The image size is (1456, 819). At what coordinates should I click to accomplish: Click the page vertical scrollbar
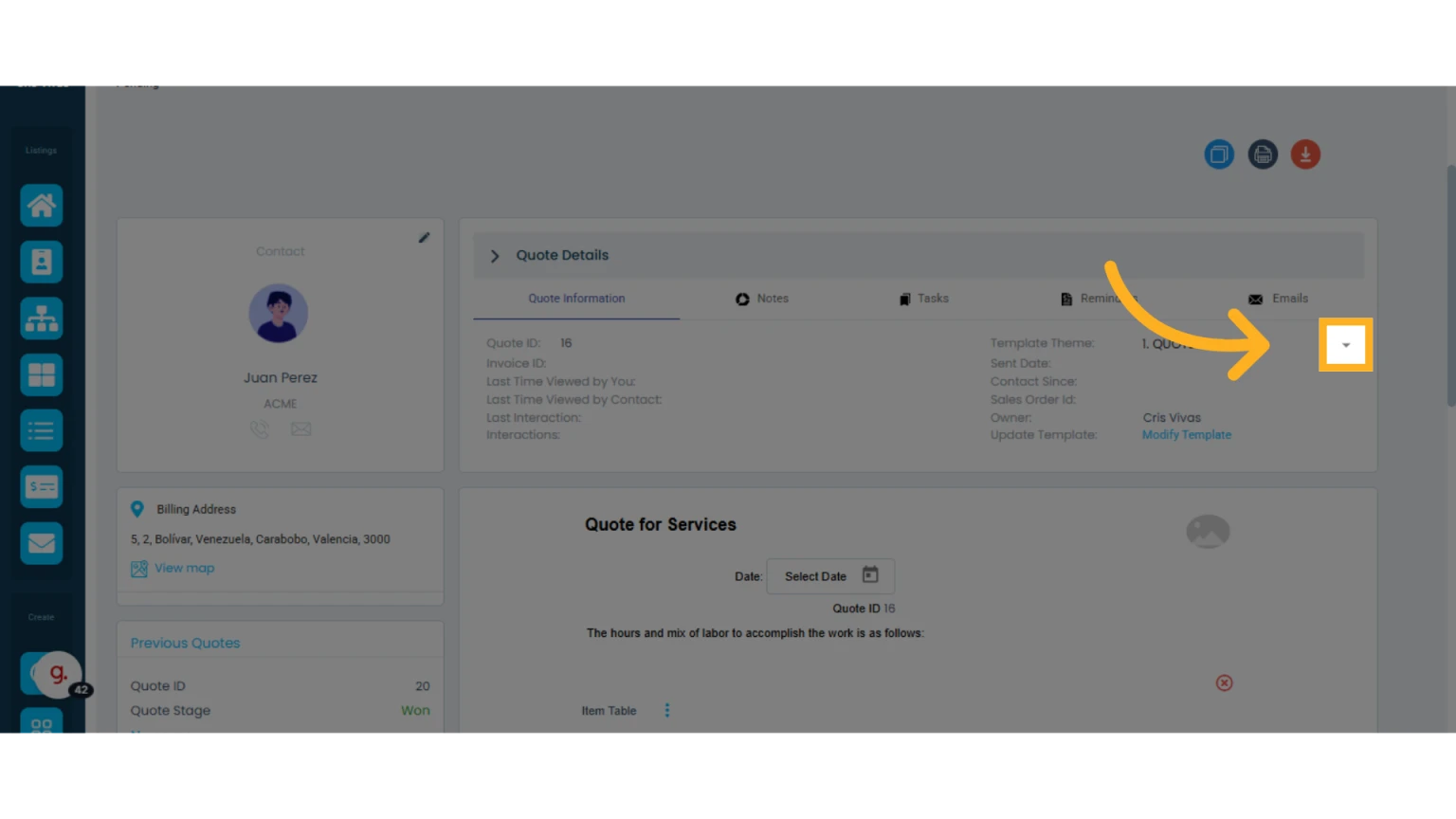click(x=1450, y=286)
